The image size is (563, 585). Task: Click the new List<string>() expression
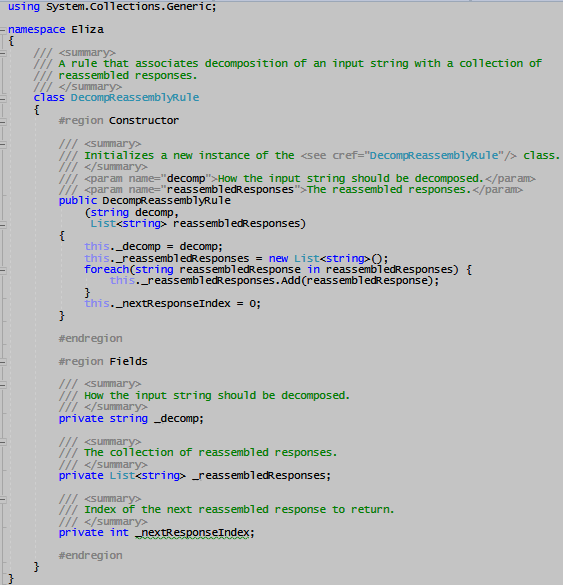[x=328, y=258]
